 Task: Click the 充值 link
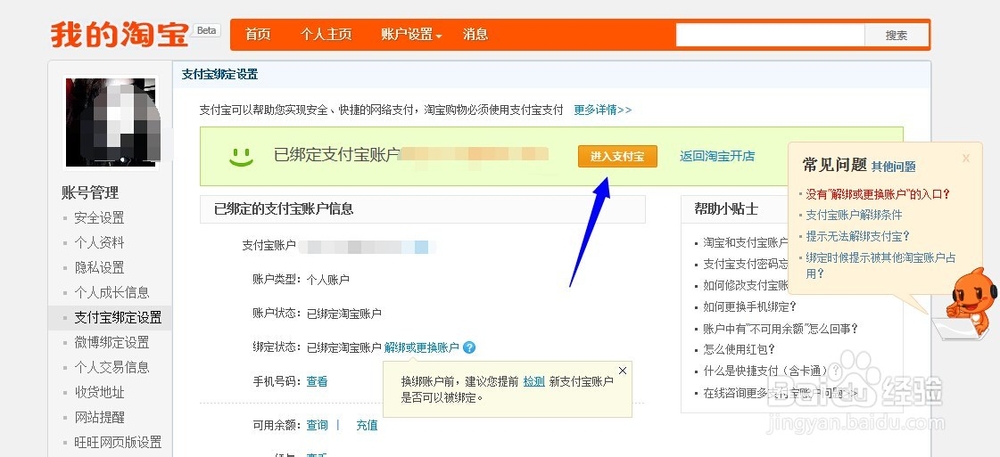pos(367,425)
